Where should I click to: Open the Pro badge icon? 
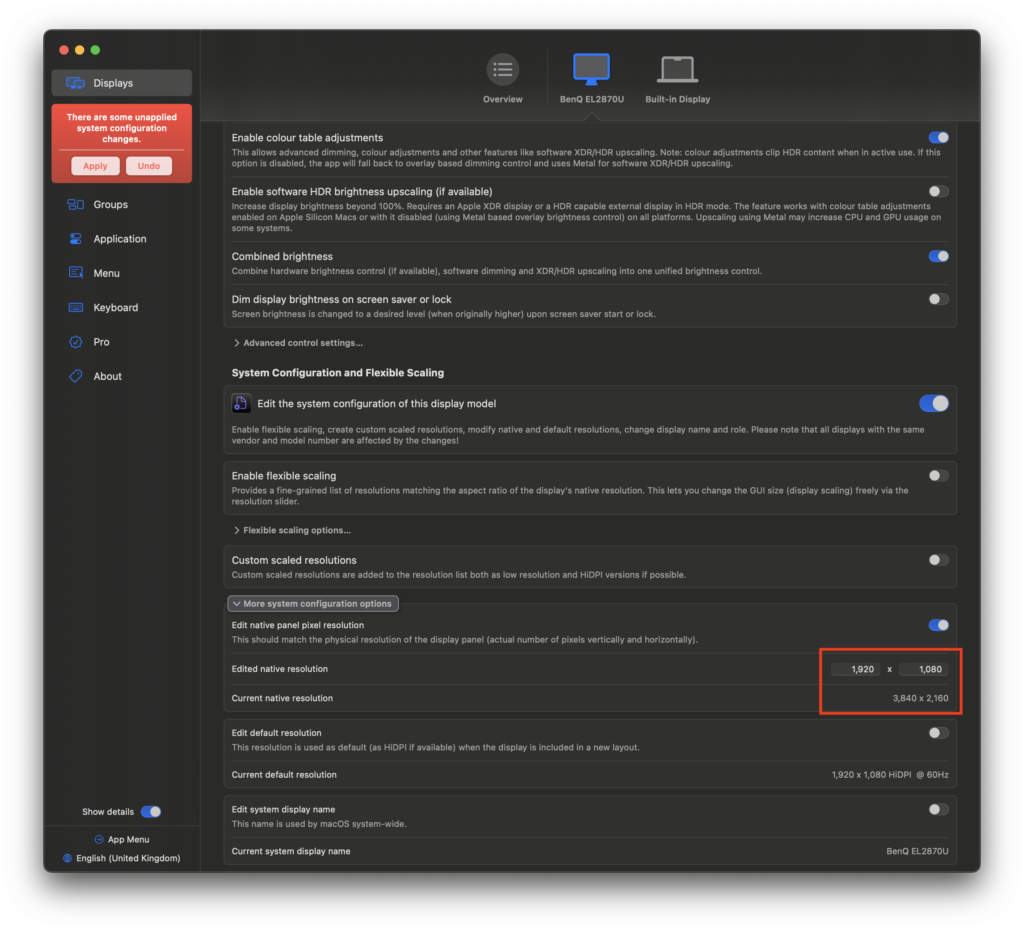tap(76, 342)
